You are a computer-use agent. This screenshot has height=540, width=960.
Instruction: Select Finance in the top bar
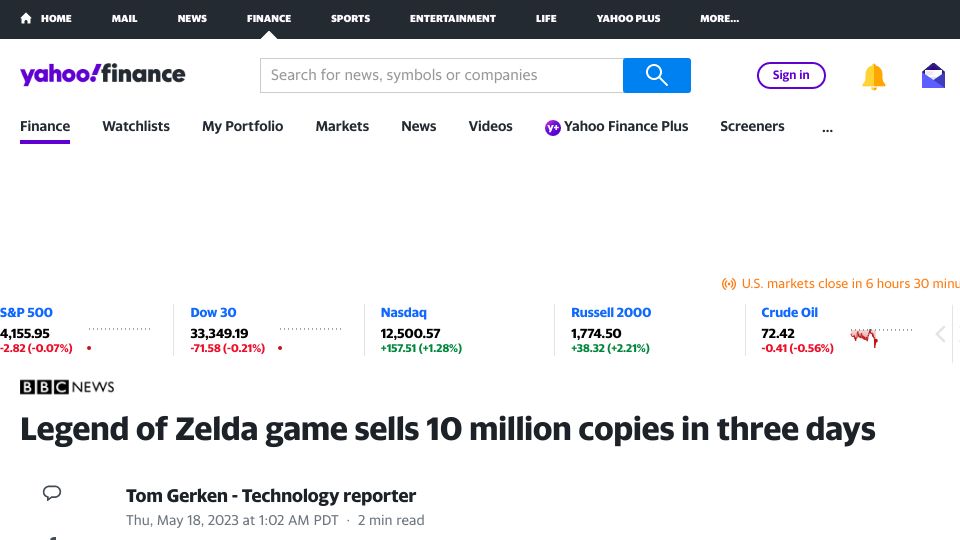(269, 18)
